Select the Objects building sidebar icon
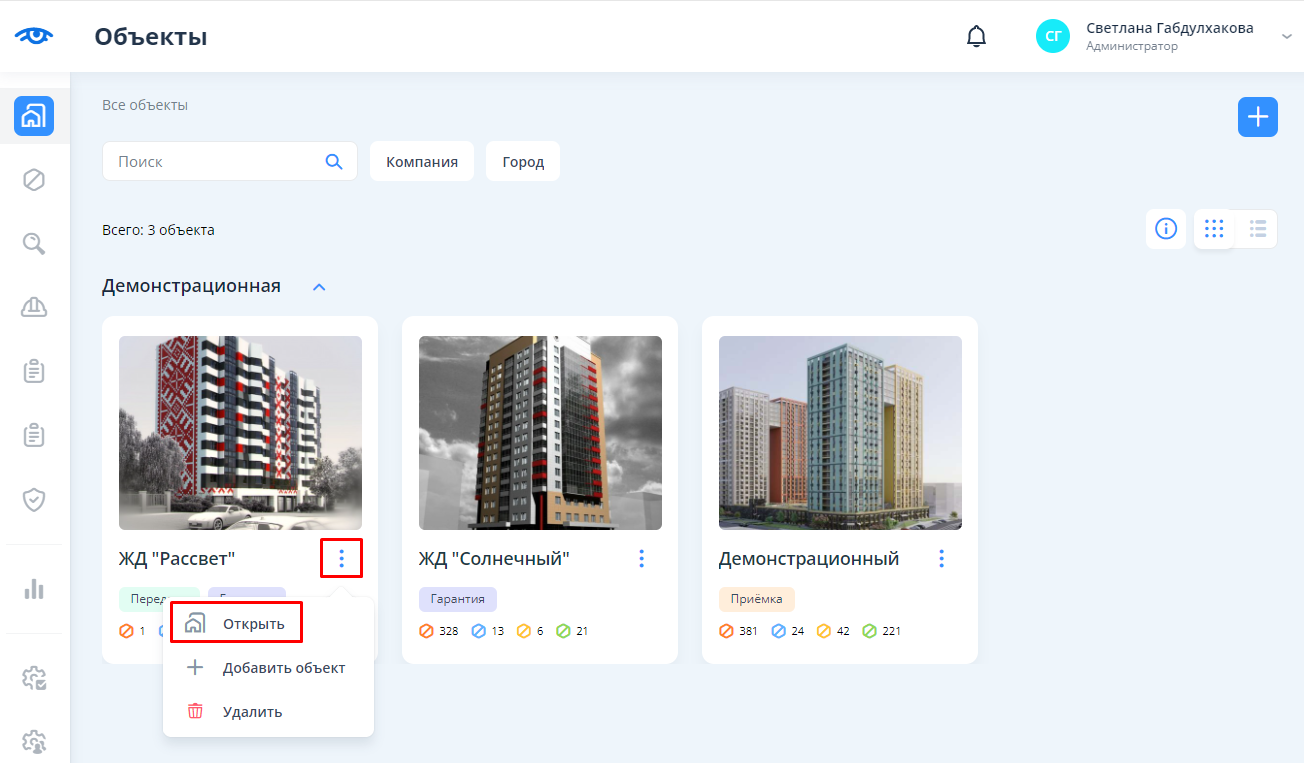1304x763 pixels. [x=34, y=116]
